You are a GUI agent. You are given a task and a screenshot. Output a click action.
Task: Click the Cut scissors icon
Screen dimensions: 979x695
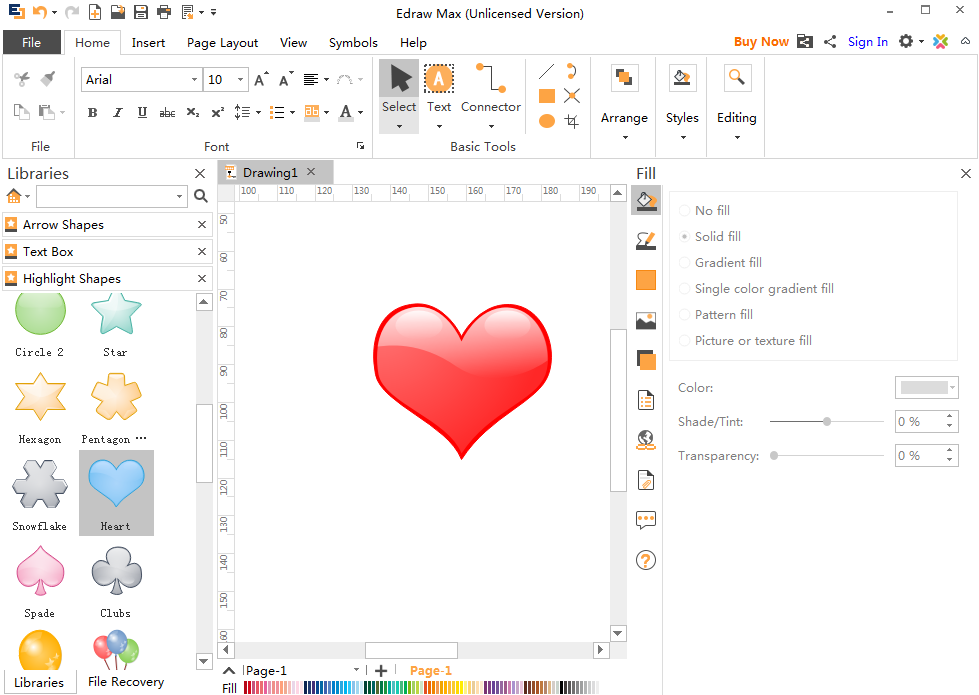(x=22, y=79)
